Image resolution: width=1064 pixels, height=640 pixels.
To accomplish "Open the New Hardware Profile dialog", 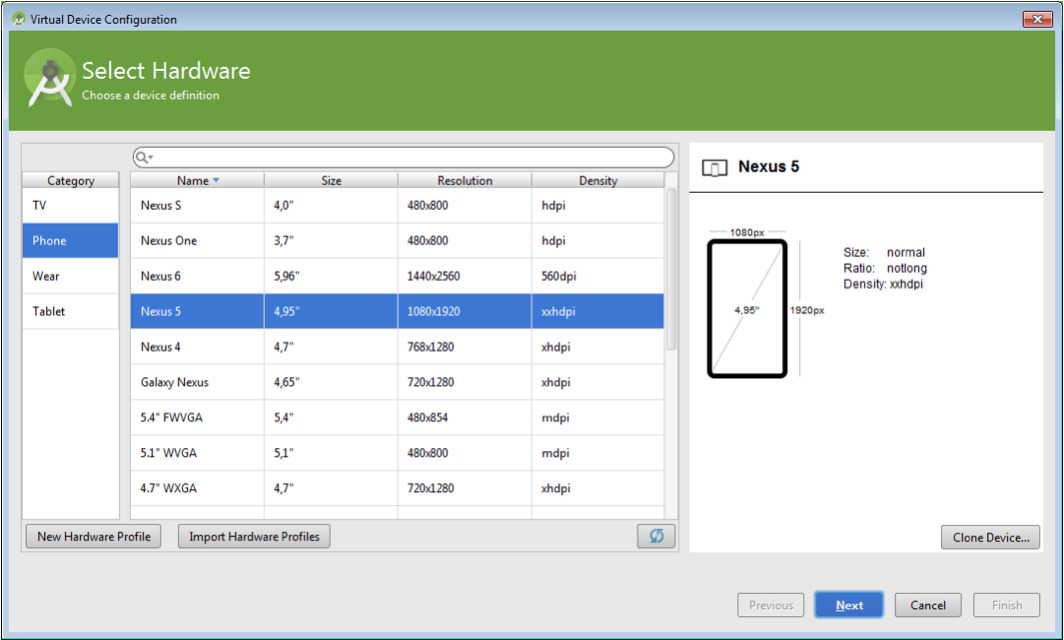I will tap(94, 537).
